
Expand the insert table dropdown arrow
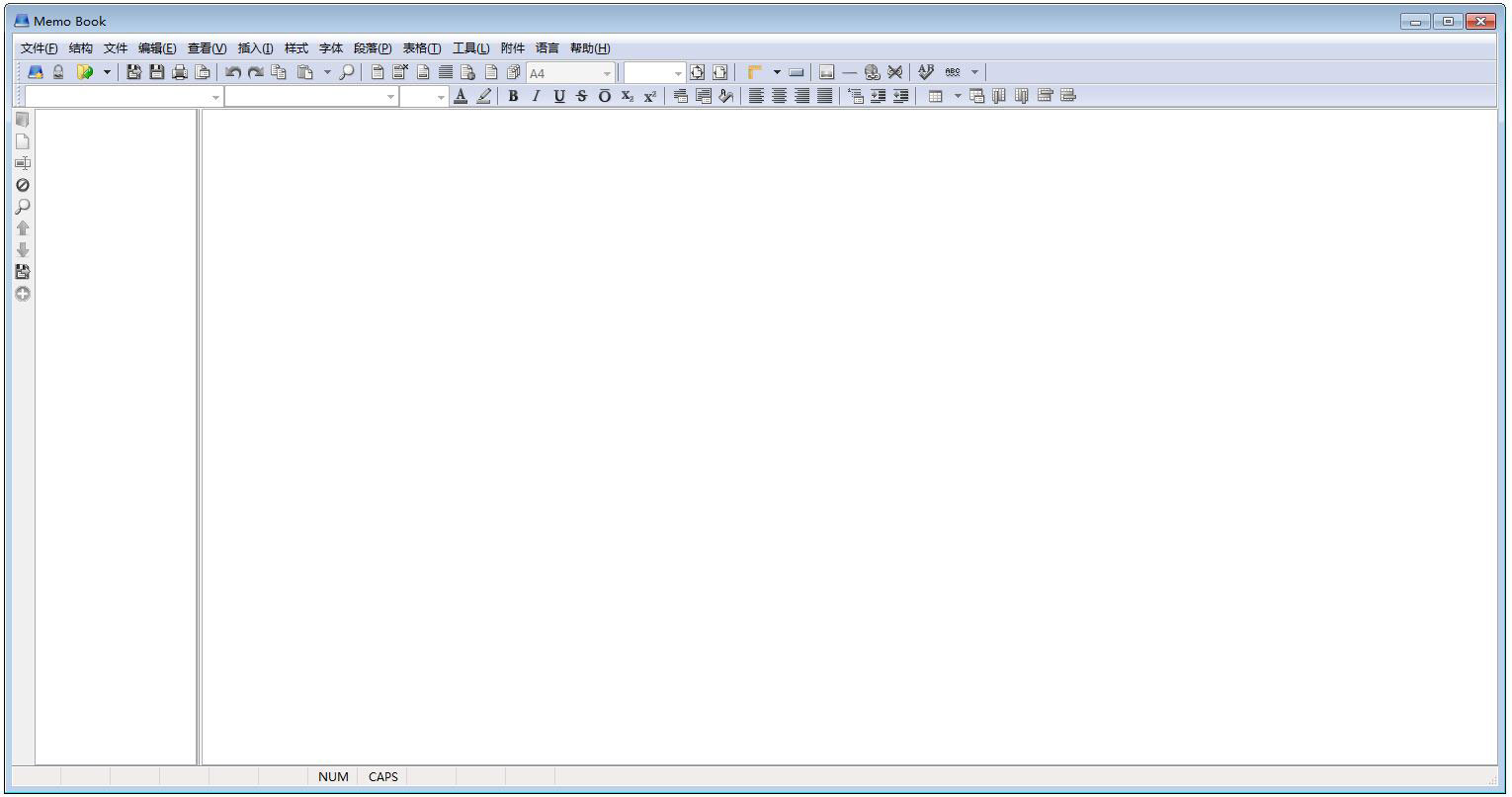point(957,96)
